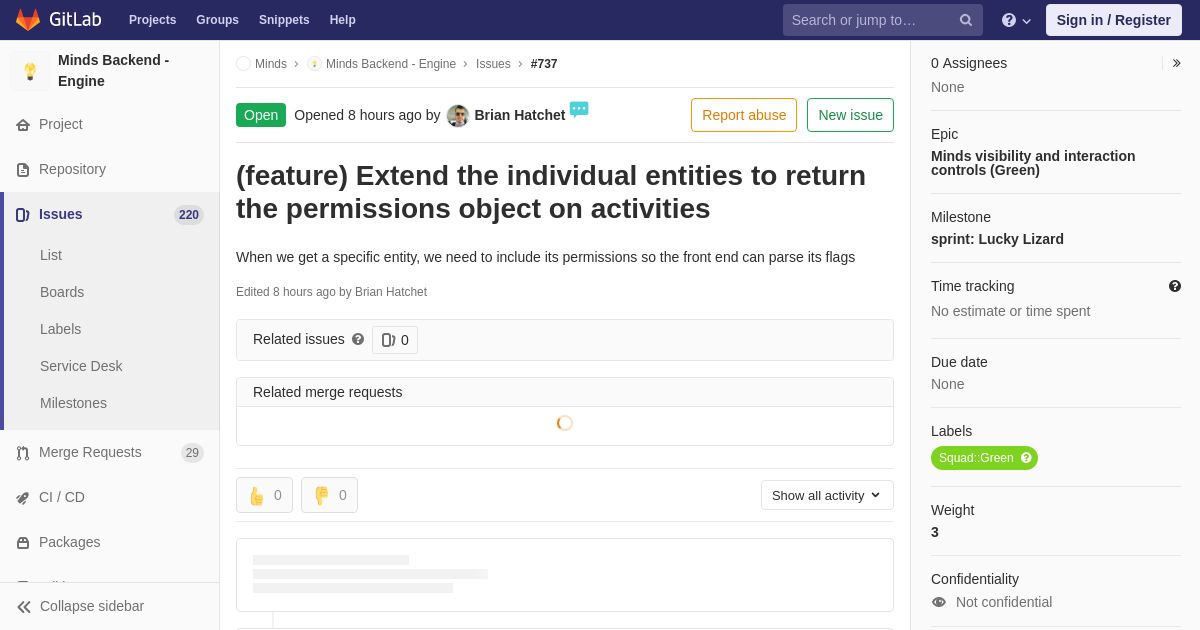Click the thumbs up reaction
The height and width of the screenshot is (630, 1200).
[x=264, y=495]
